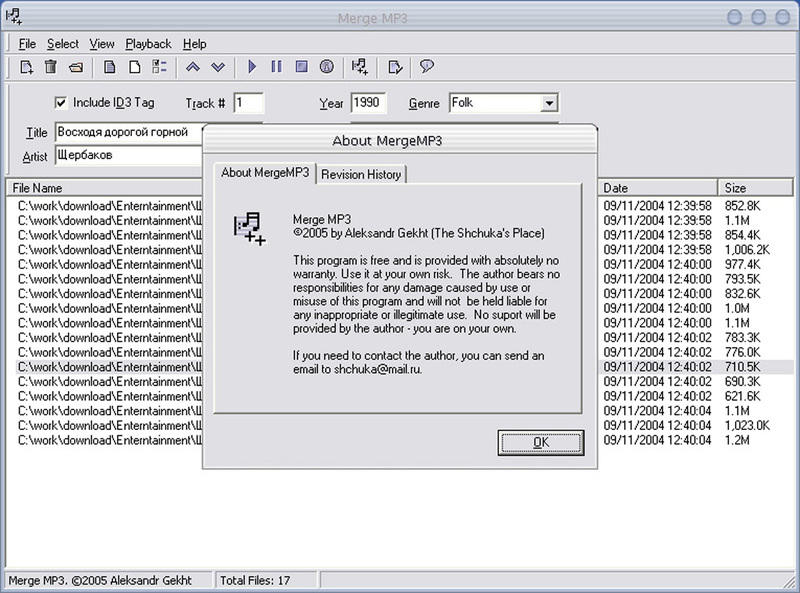Screen dimensions: 800x593
Task: Open the Playback menu
Action: [x=148, y=44]
